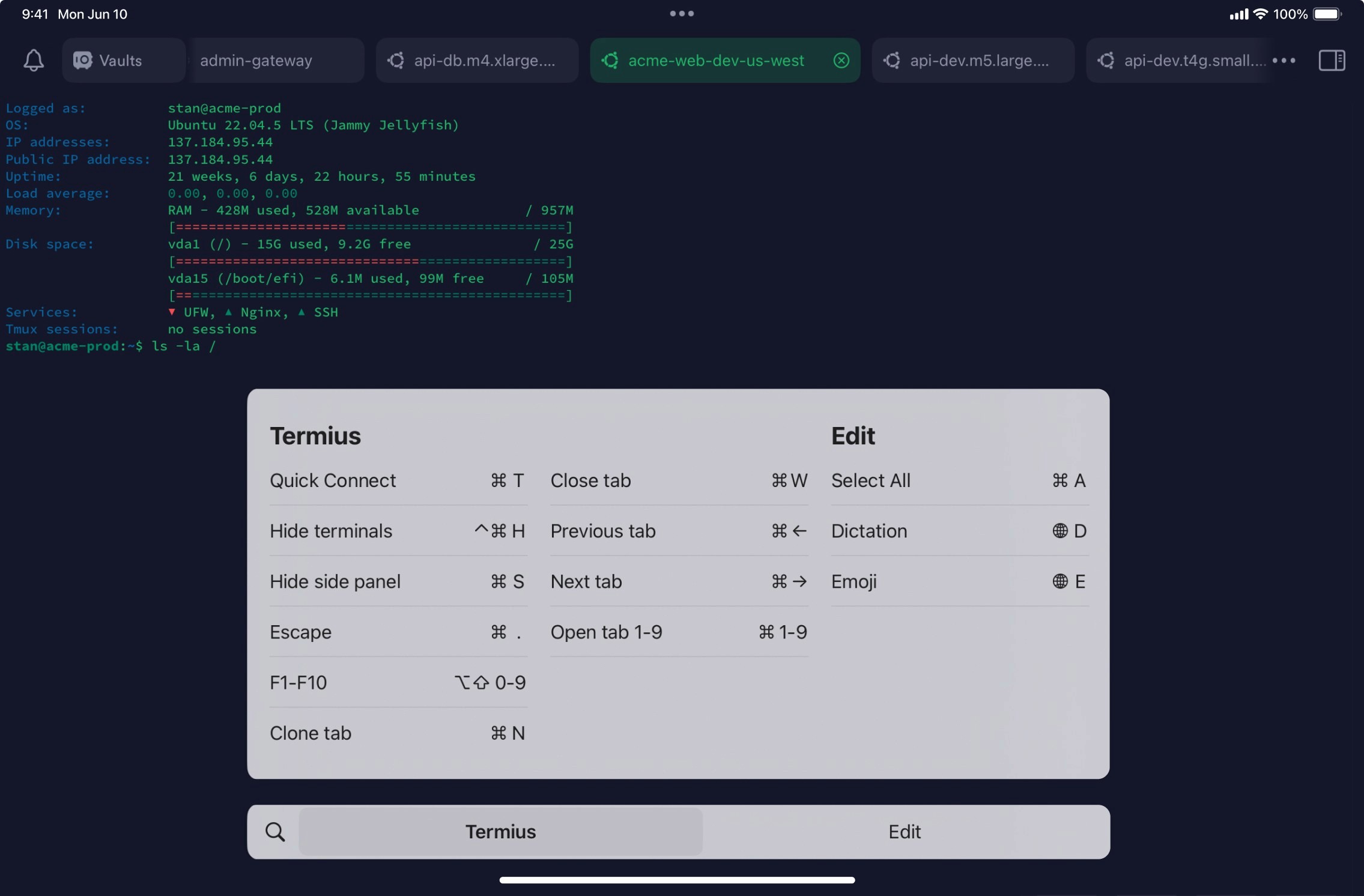
Task: Click the Wi-Fi icon in status bar
Action: (x=1261, y=14)
